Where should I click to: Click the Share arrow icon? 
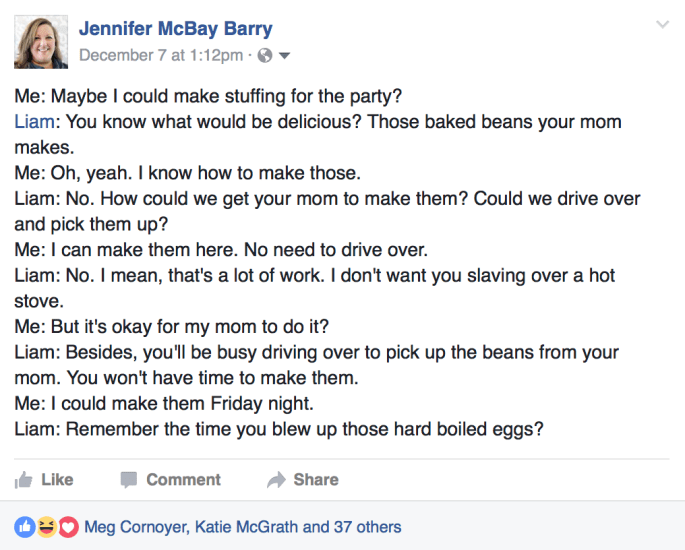pos(277,480)
